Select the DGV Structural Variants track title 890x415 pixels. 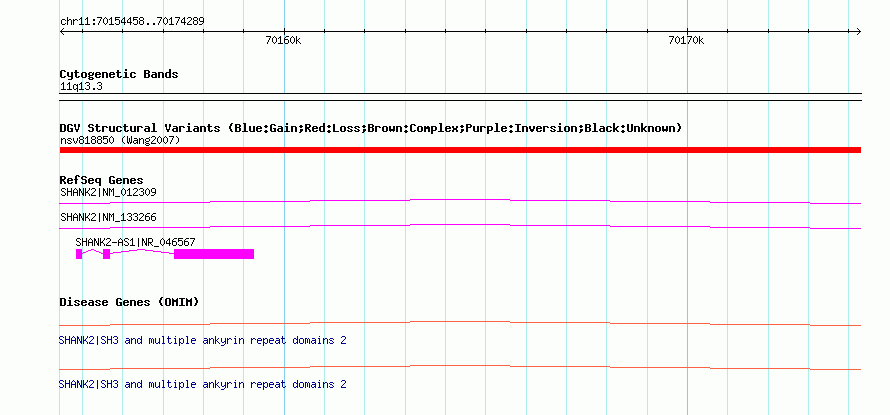[371, 128]
